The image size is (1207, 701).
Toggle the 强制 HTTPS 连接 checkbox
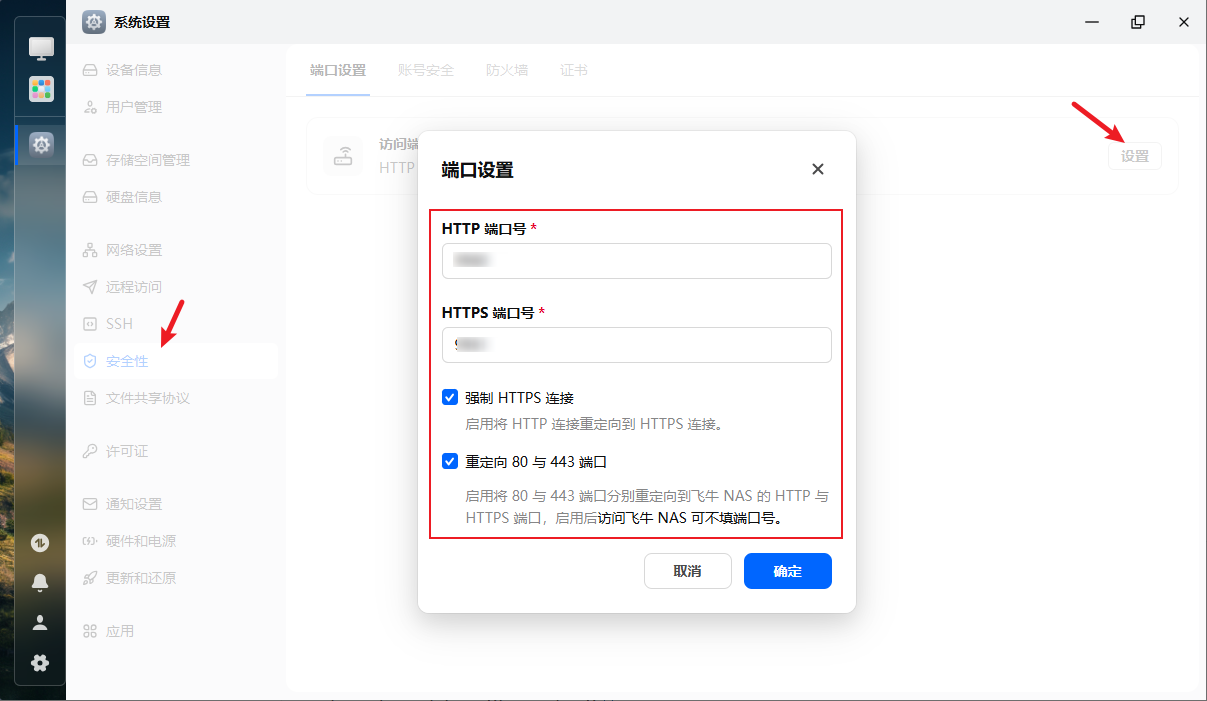coord(450,397)
